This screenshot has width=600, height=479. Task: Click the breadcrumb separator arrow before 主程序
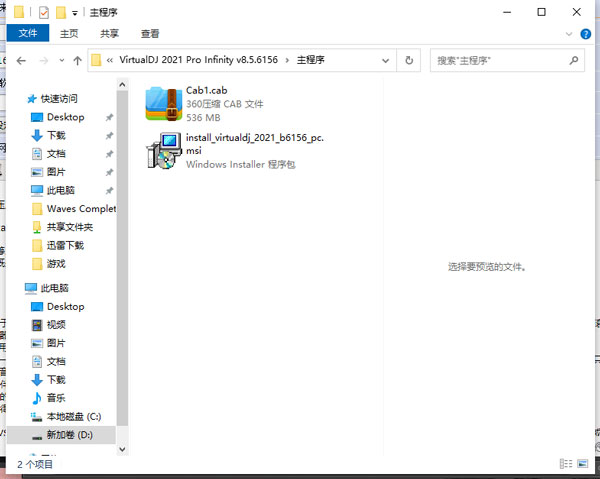coord(287,60)
